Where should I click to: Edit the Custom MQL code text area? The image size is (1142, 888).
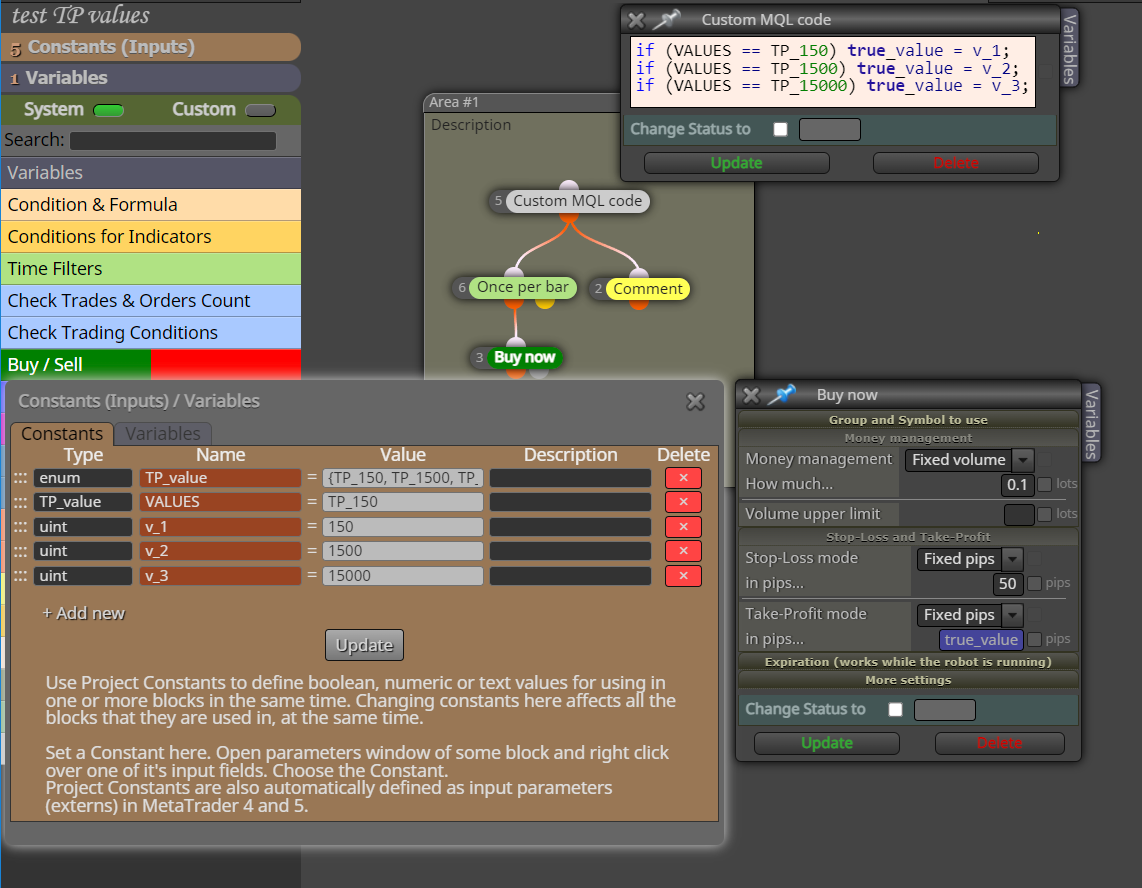832,72
